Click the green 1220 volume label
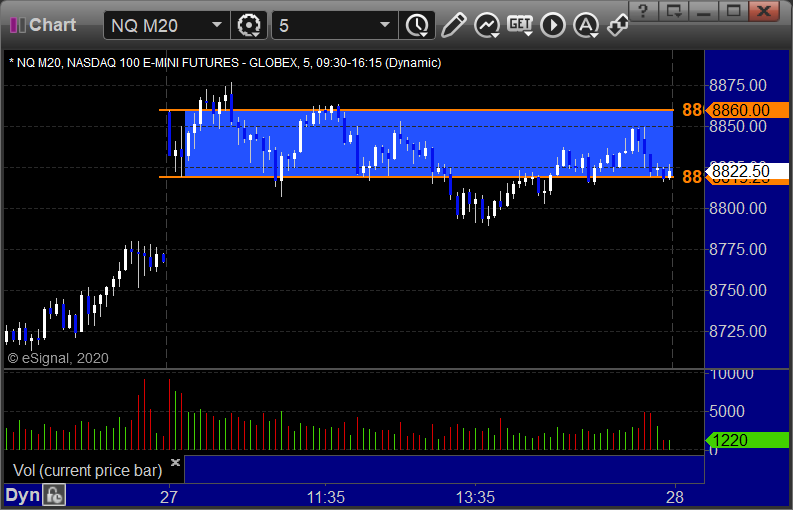The width and height of the screenshot is (793, 510). pyautogui.click(x=747, y=440)
